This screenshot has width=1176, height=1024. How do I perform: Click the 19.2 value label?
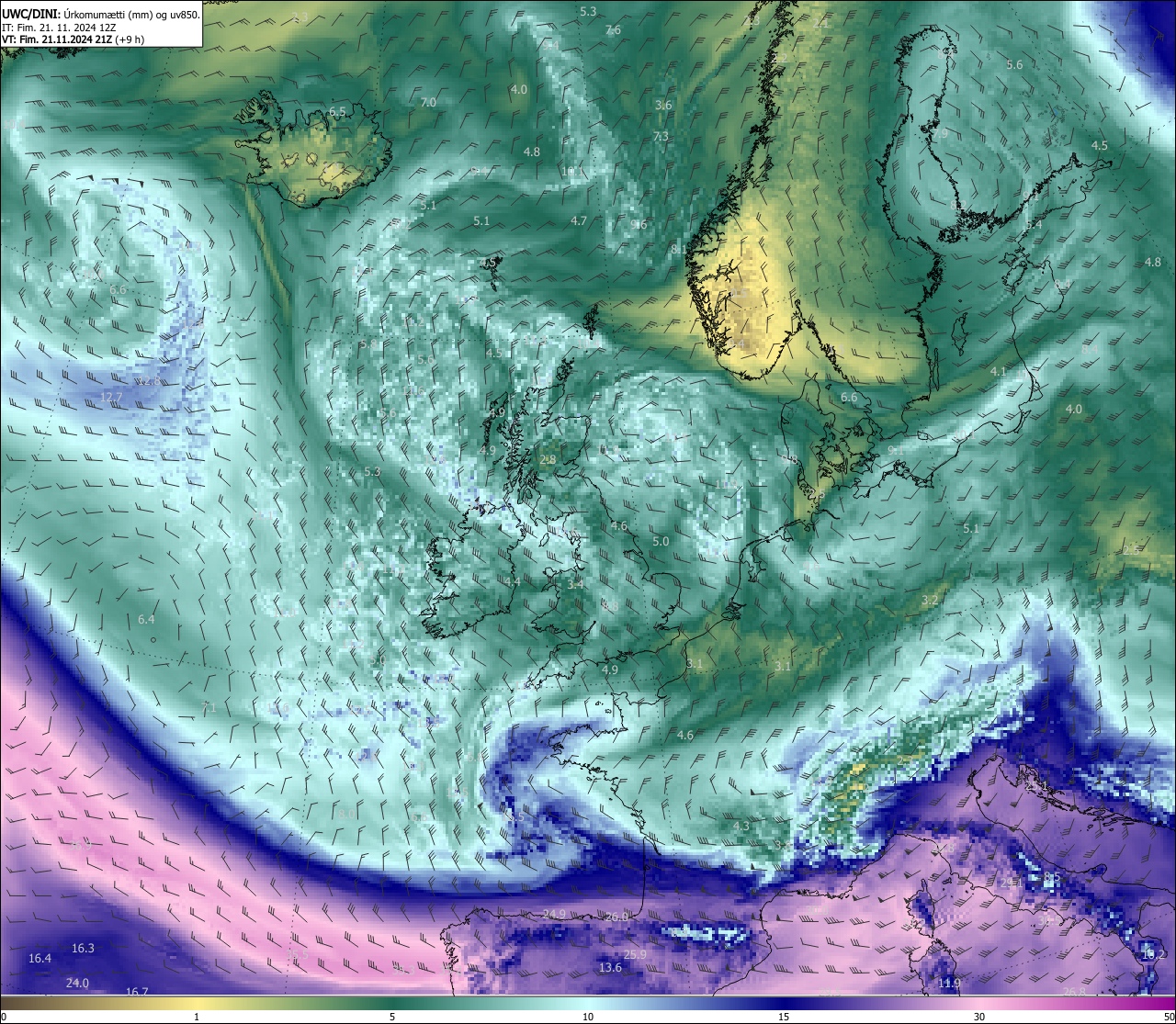(x=1153, y=955)
